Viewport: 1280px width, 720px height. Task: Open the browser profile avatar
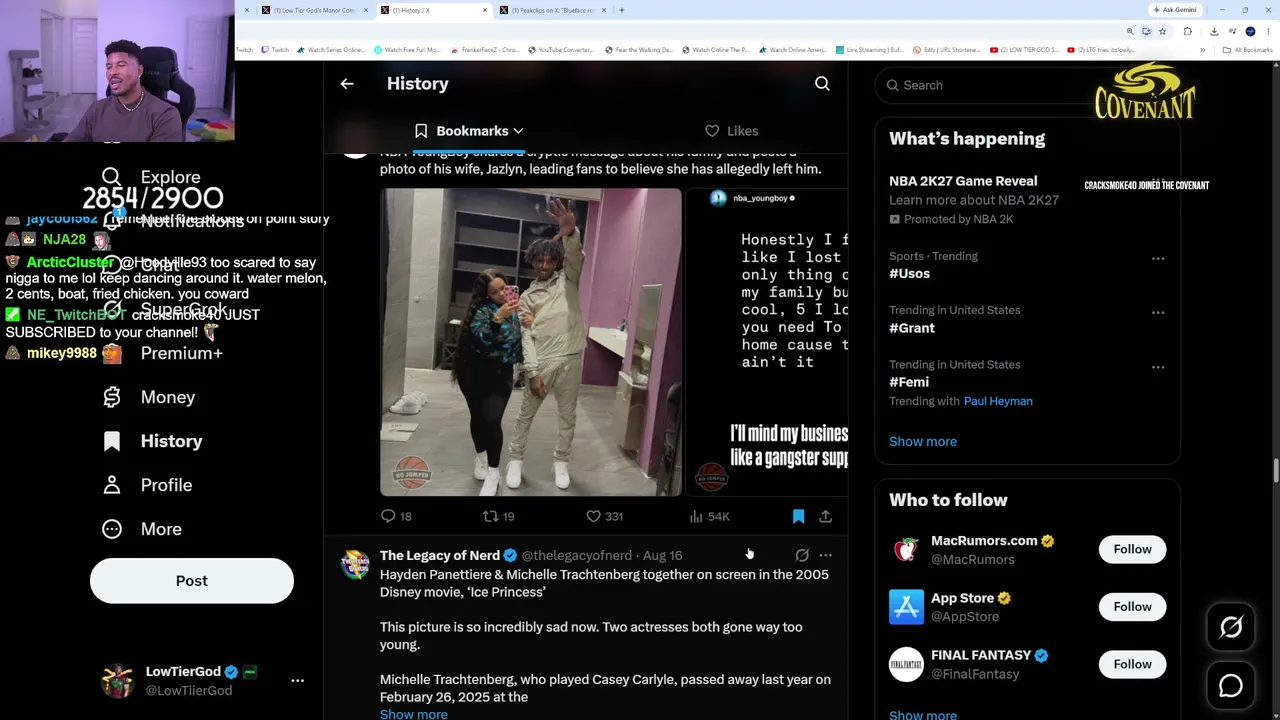click(x=1250, y=31)
